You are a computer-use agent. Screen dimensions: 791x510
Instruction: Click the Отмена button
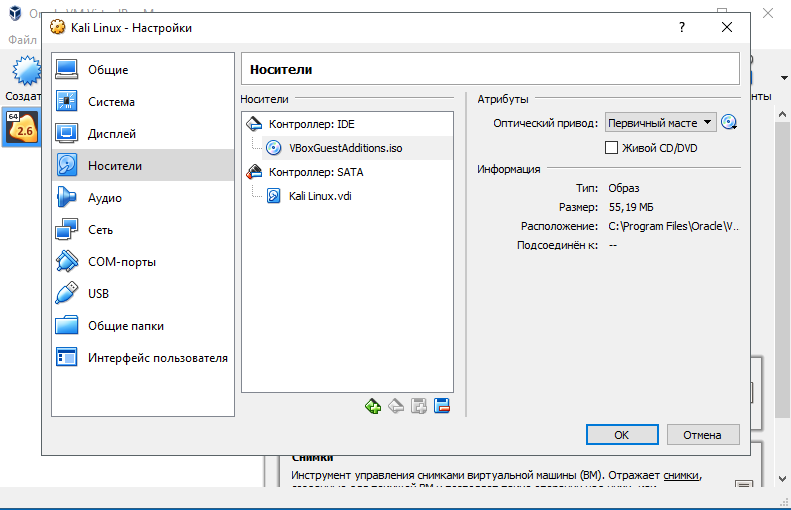click(x=703, y=434)
